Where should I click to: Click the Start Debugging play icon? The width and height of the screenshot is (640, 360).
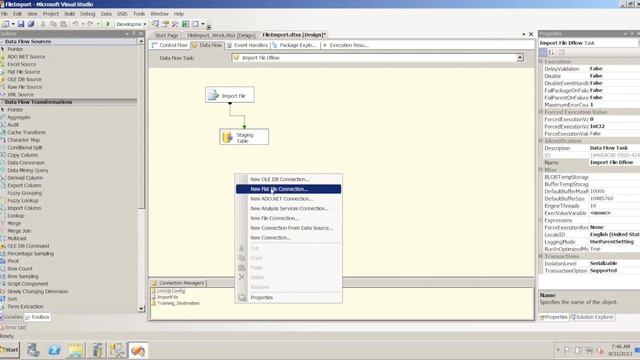[108, 24]
